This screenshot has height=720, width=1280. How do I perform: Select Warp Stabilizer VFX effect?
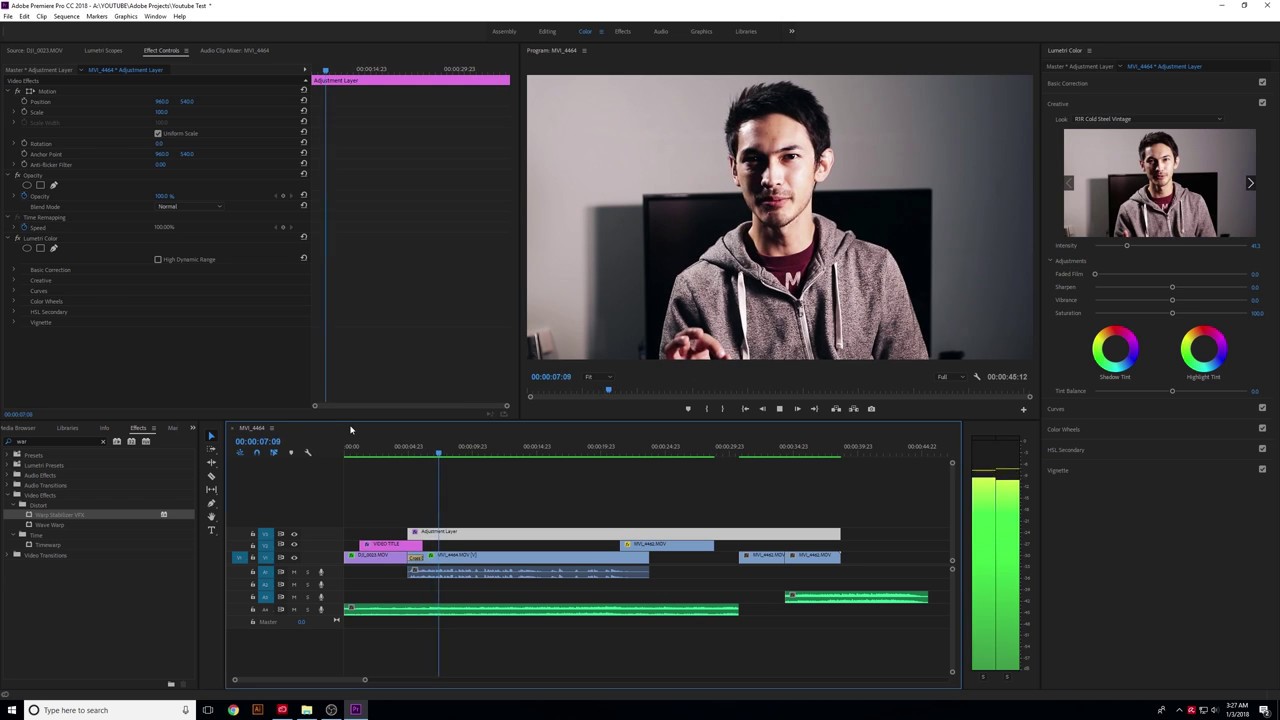(x=60, y=515)
